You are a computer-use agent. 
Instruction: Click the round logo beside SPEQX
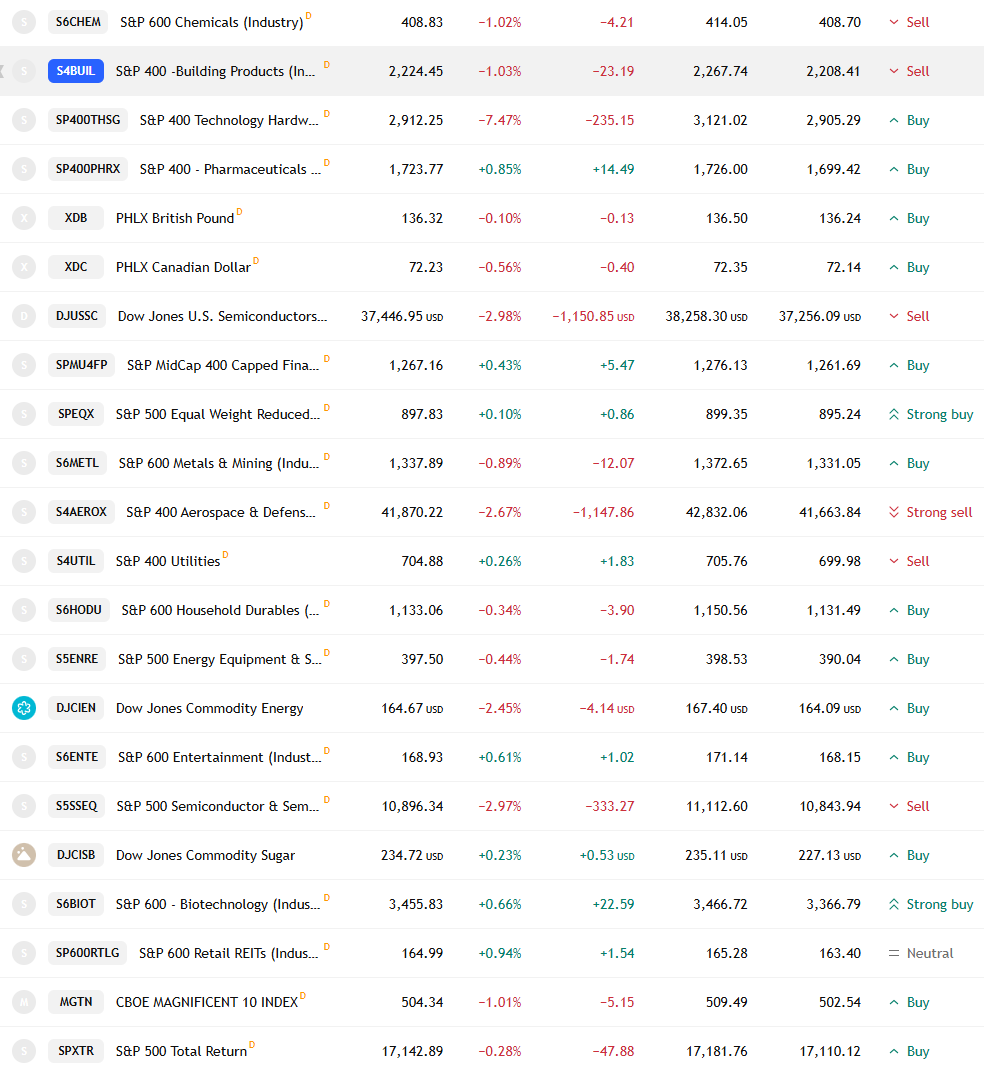click(24, 414)
